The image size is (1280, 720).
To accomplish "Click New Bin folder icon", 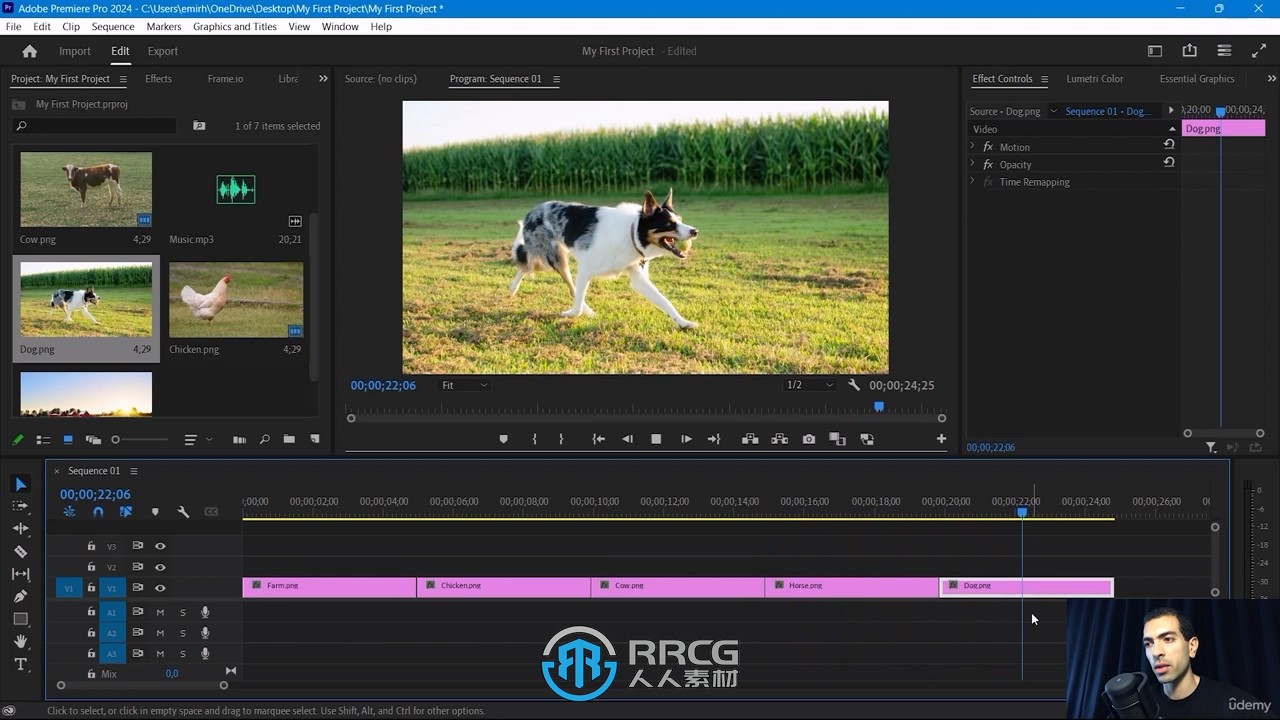I will 289,439.
